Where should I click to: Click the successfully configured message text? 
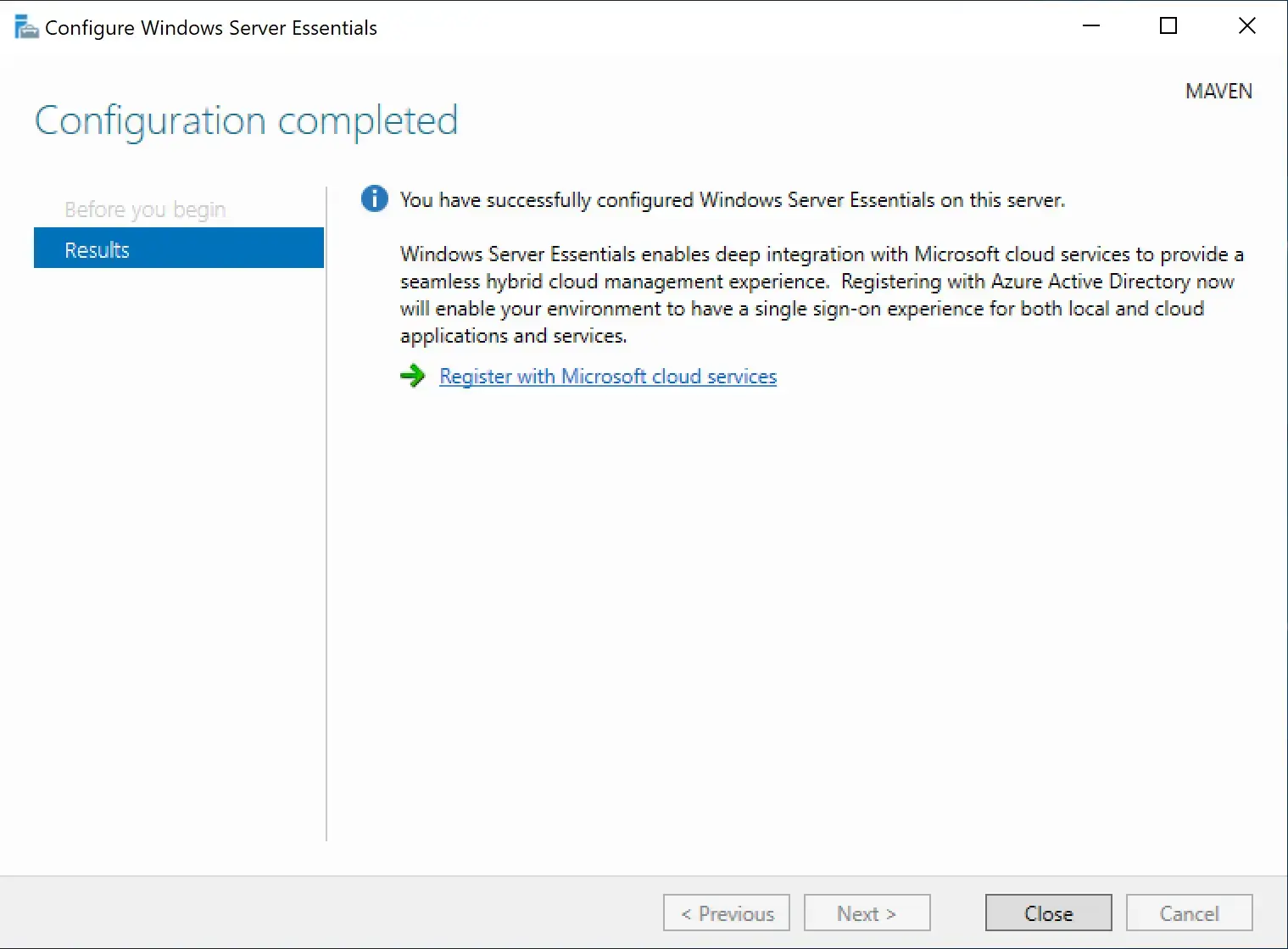coord(733,199)
